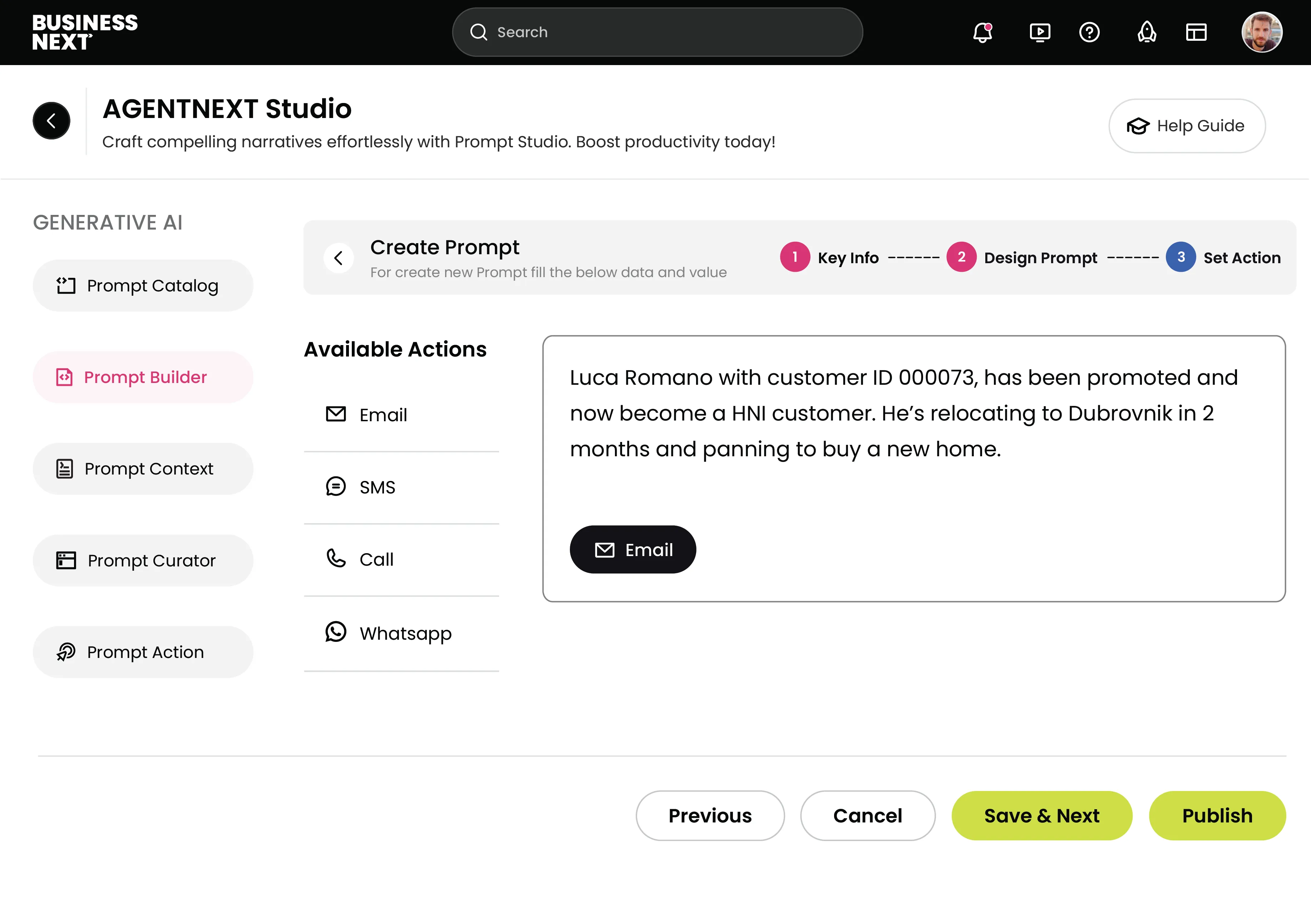The height and width of the screenshot is (924, 1311).
Task: Open Prompt Catalog in sidebar
Action: click(x=143, y=286)
